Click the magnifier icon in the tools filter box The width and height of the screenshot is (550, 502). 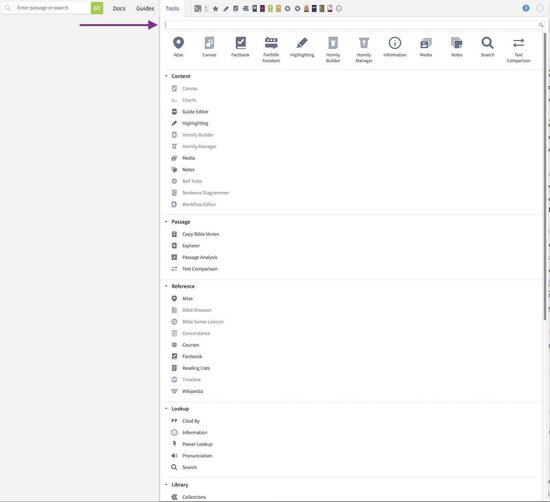541,25
